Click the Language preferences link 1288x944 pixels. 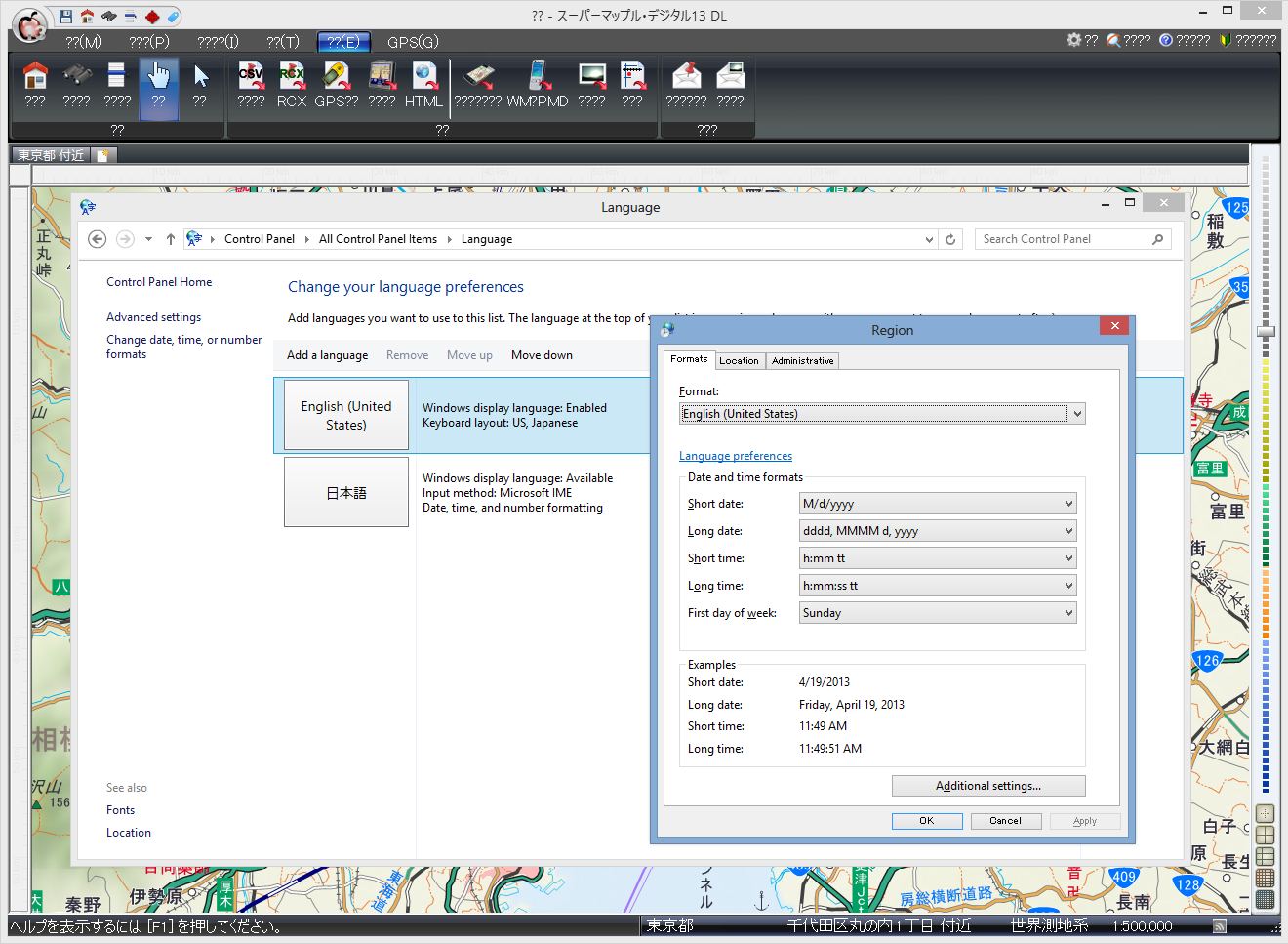tap(736, 456)
